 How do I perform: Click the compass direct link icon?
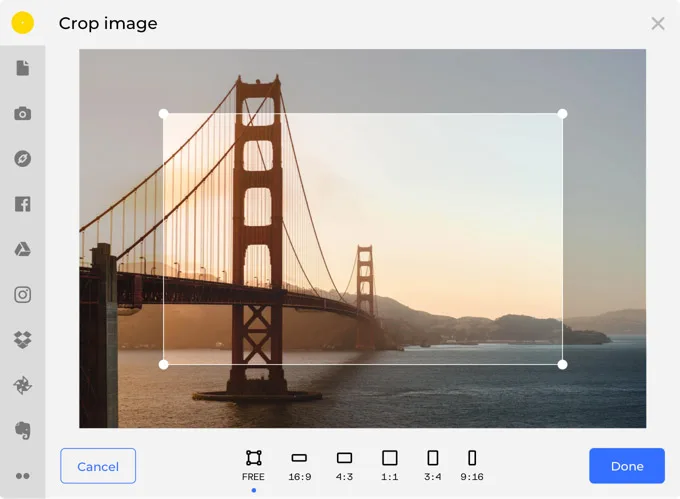[x=22, y=159]
